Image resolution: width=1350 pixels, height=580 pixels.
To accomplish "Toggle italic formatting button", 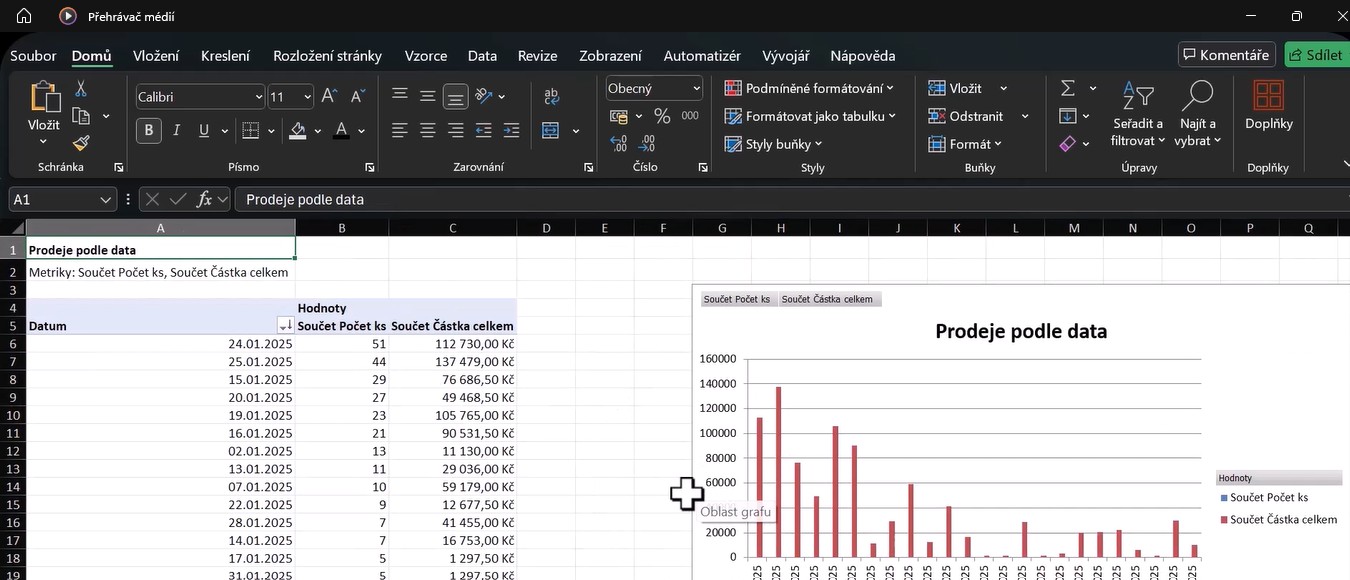I will coord(177,131).
